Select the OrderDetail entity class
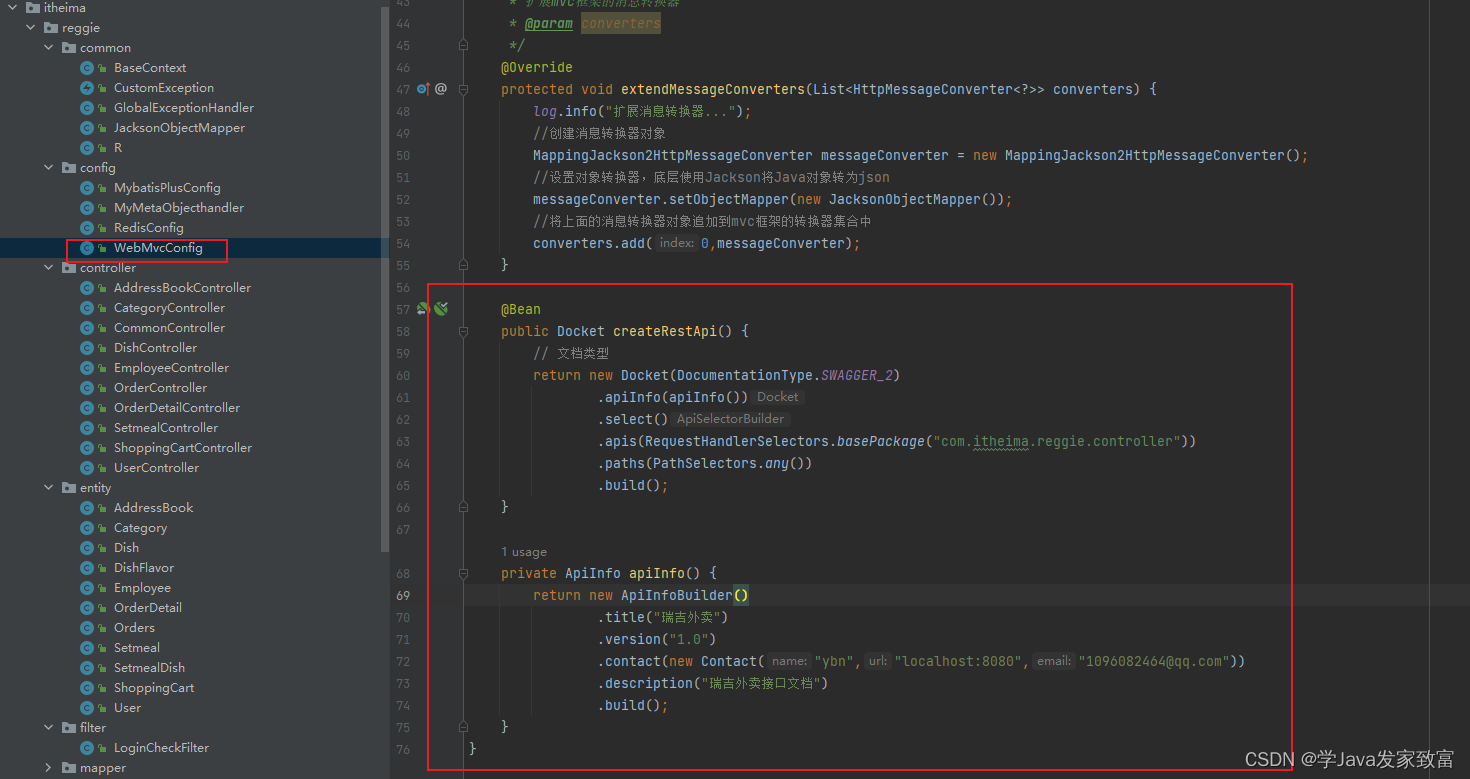 tap(147, 608)
